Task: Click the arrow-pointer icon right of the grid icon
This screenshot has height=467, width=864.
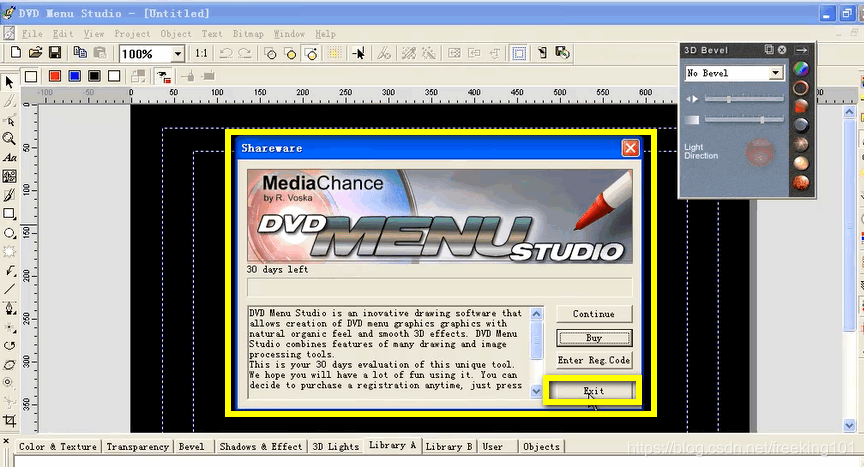Action: coord(359,53)
